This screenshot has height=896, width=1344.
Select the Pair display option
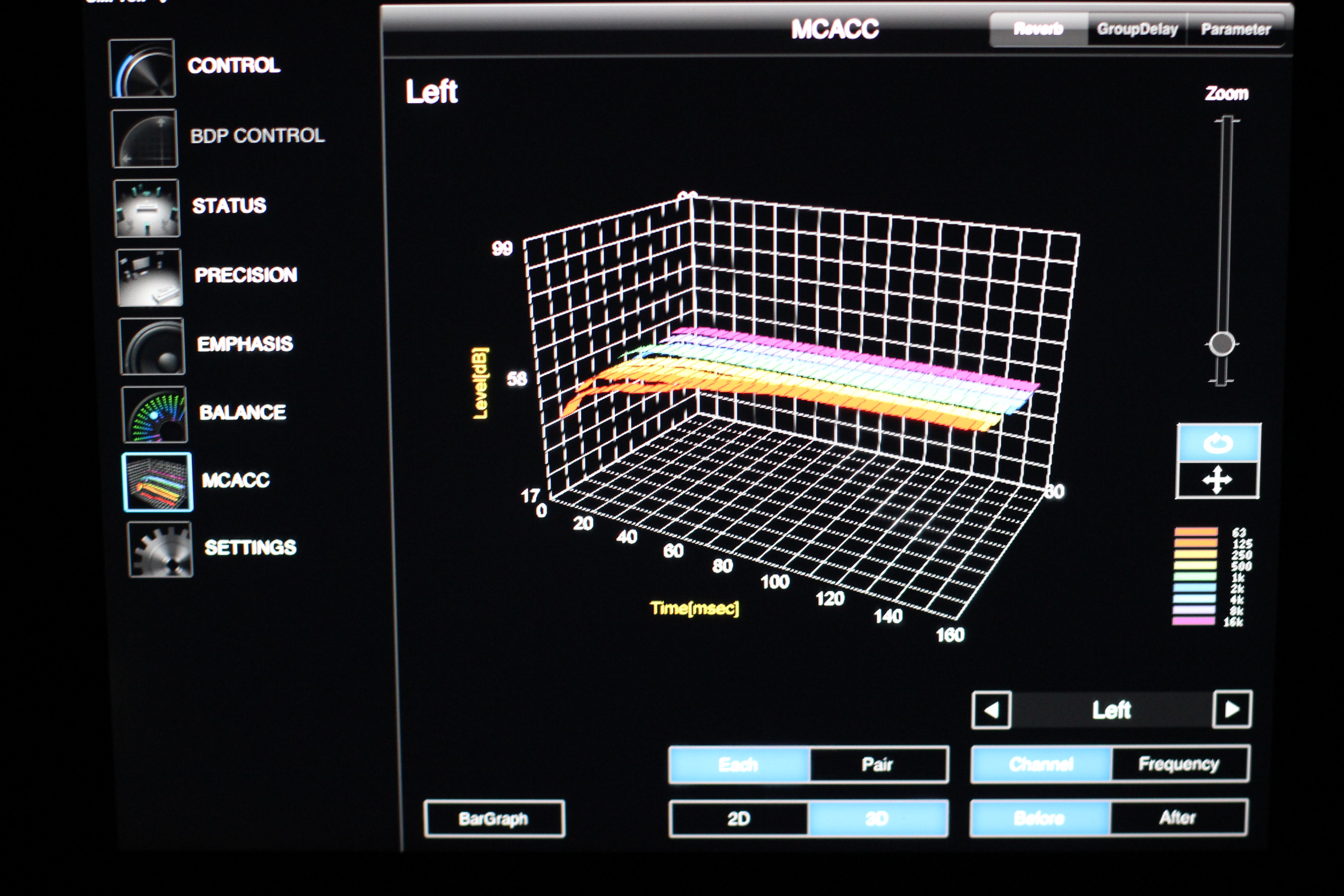[878, 765]
